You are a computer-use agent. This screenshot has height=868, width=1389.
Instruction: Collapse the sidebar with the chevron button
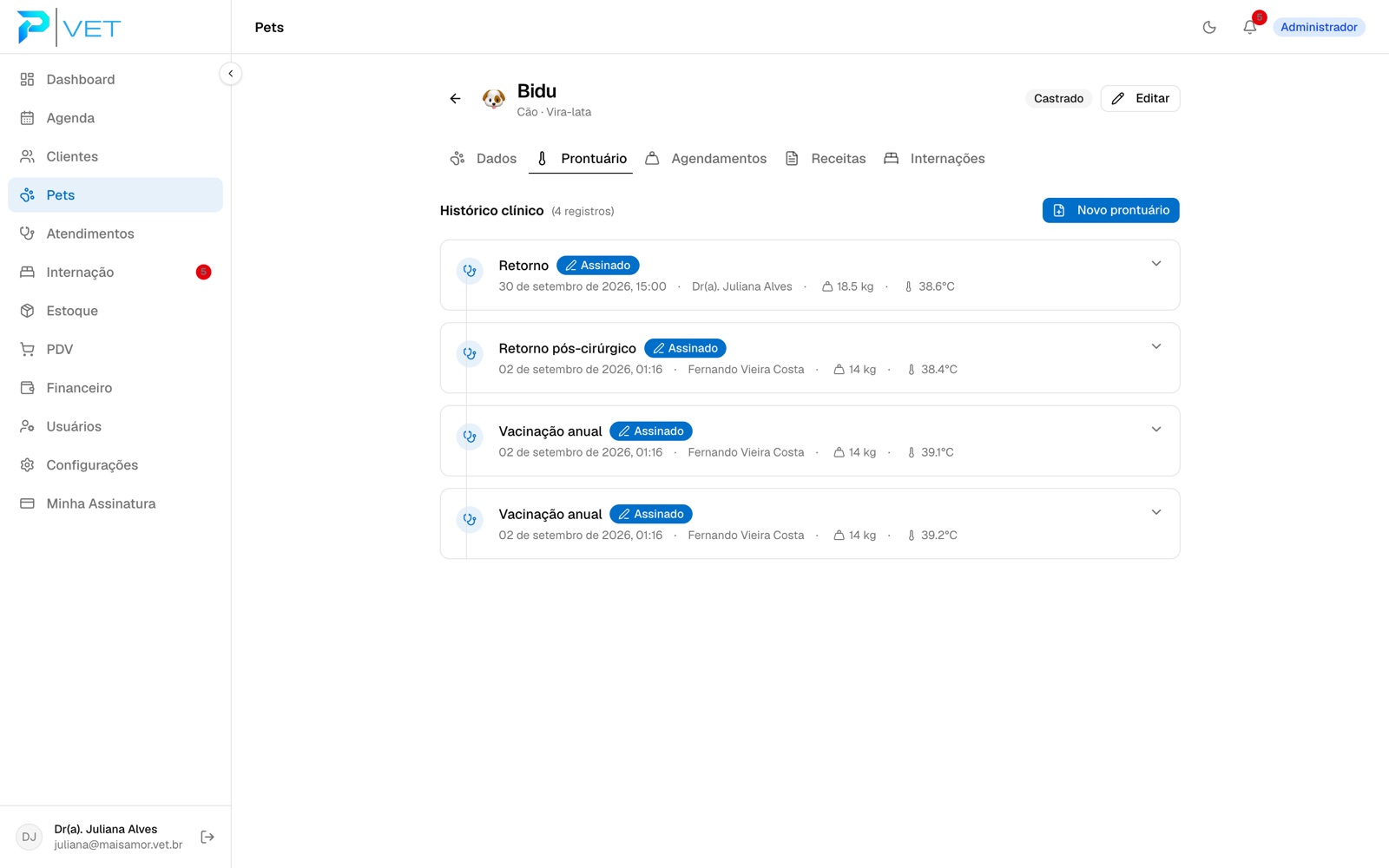pos(230,74)
